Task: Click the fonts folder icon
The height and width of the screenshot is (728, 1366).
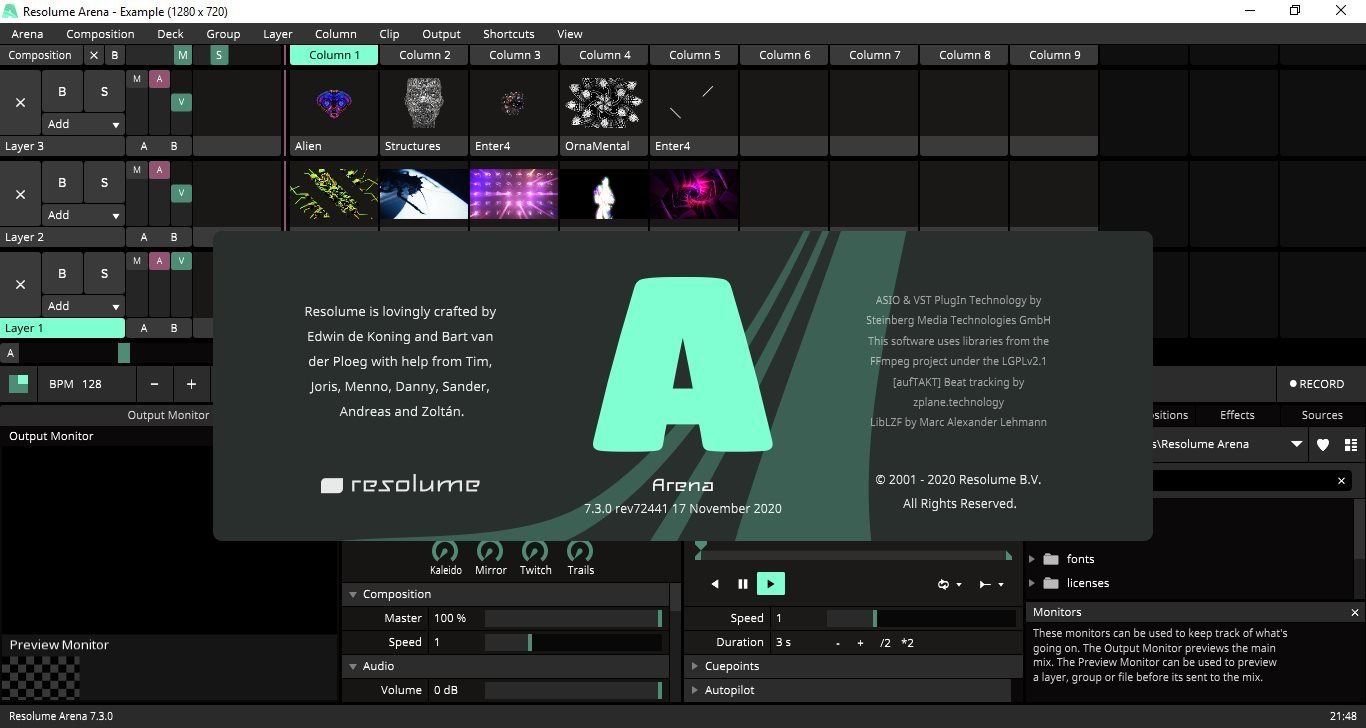Action: click(1051, 559)
